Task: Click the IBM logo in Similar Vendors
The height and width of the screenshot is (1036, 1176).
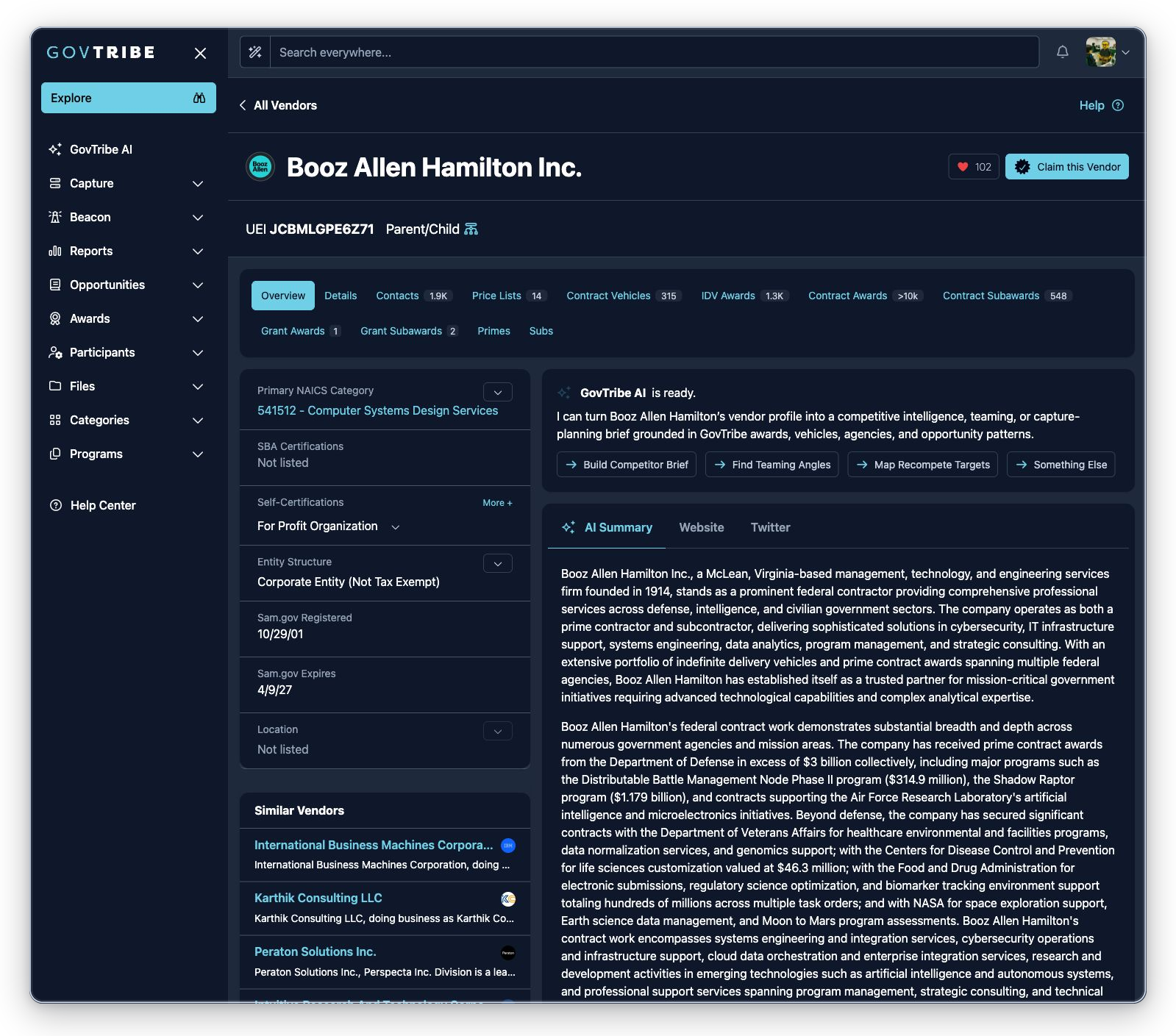Action: (x=508, y=846)
